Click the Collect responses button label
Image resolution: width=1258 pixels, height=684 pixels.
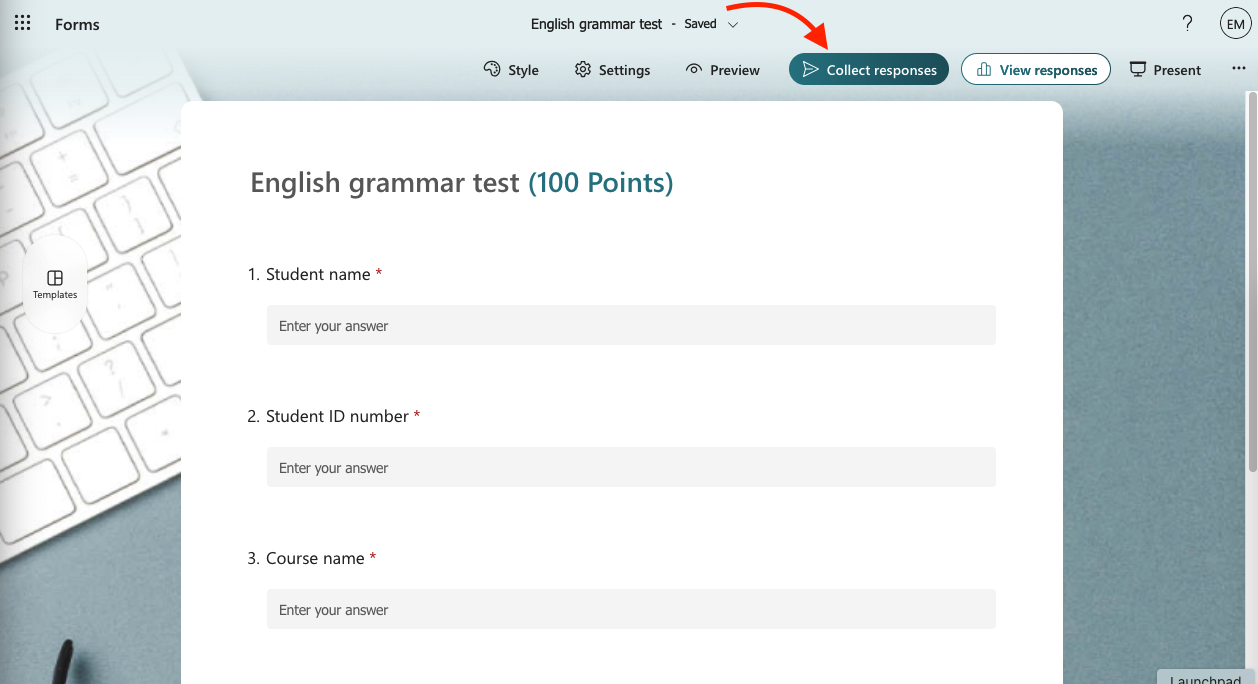881,70
